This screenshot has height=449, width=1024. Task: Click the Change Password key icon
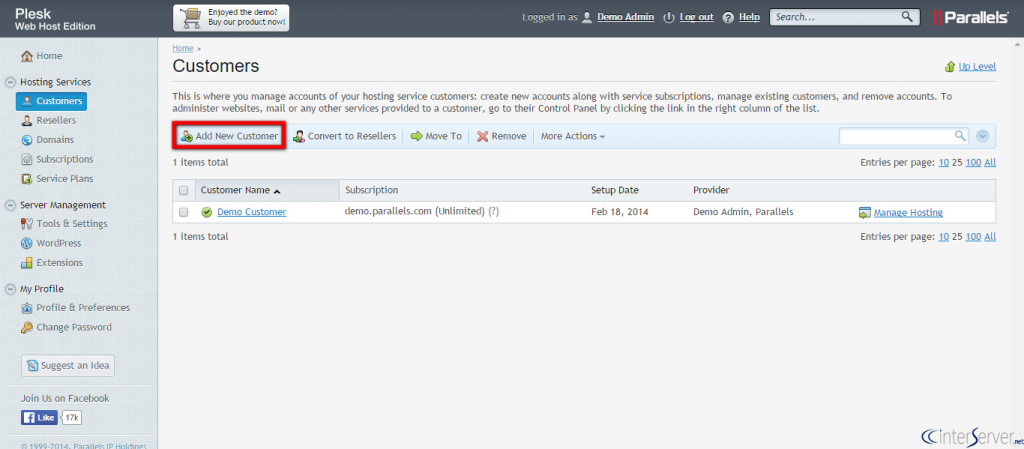coord(27,328)
